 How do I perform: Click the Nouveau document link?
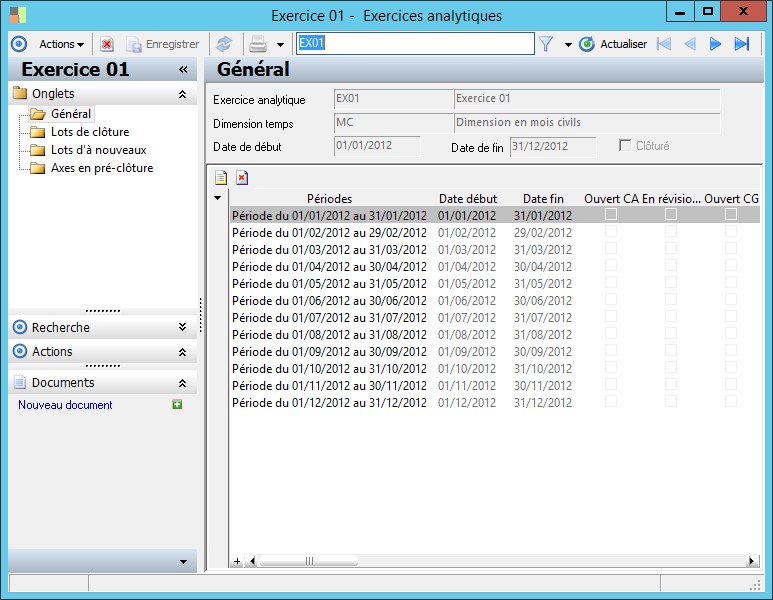(65, 405)
